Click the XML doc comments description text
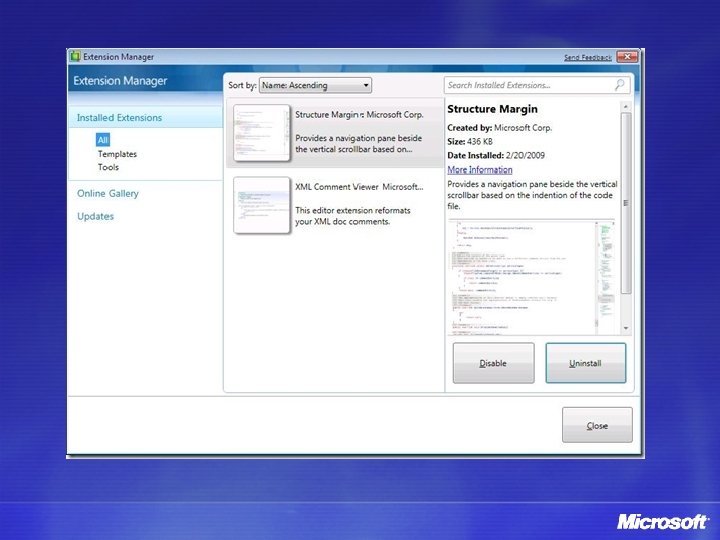Image resolution: width=720 pixels, height=540 pixels. pos(353,216)
